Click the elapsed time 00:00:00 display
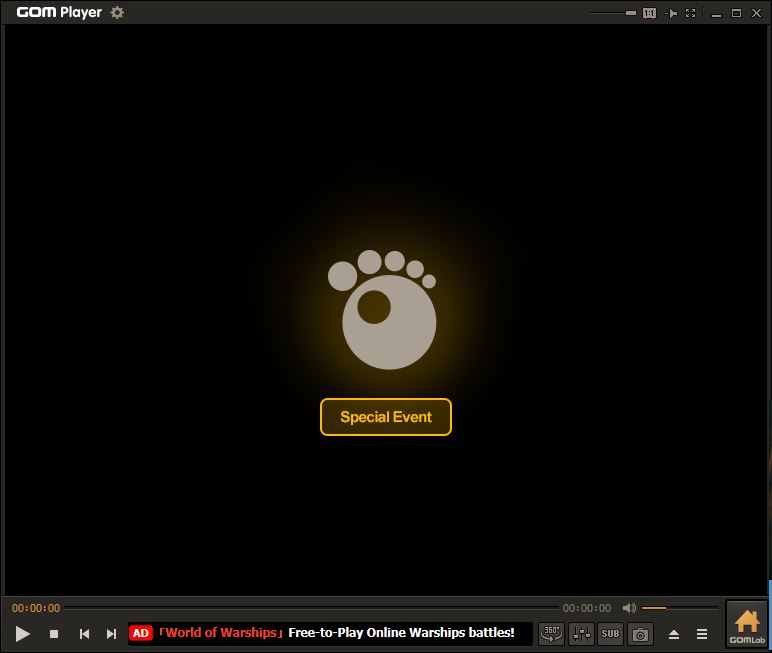Image resolution: width=772 pixels, height=653 pixels. pos(36,608)
